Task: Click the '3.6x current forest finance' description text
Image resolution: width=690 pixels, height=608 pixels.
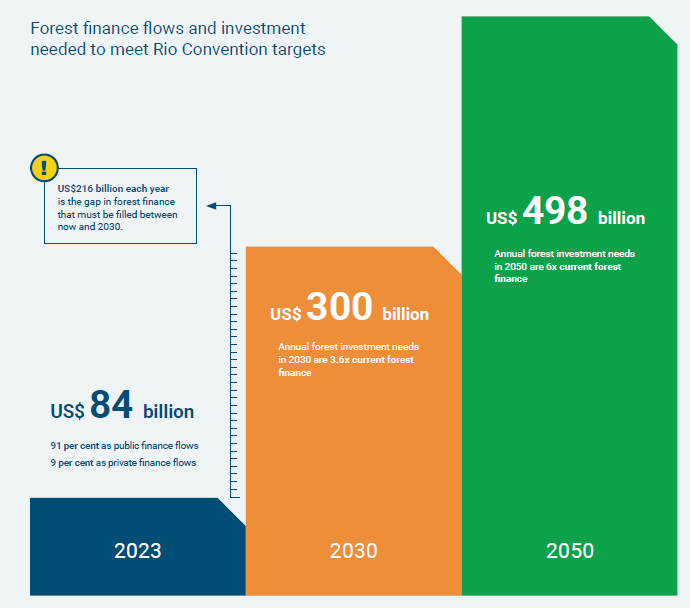Action: pyautogui.click(x=346, y=359)
